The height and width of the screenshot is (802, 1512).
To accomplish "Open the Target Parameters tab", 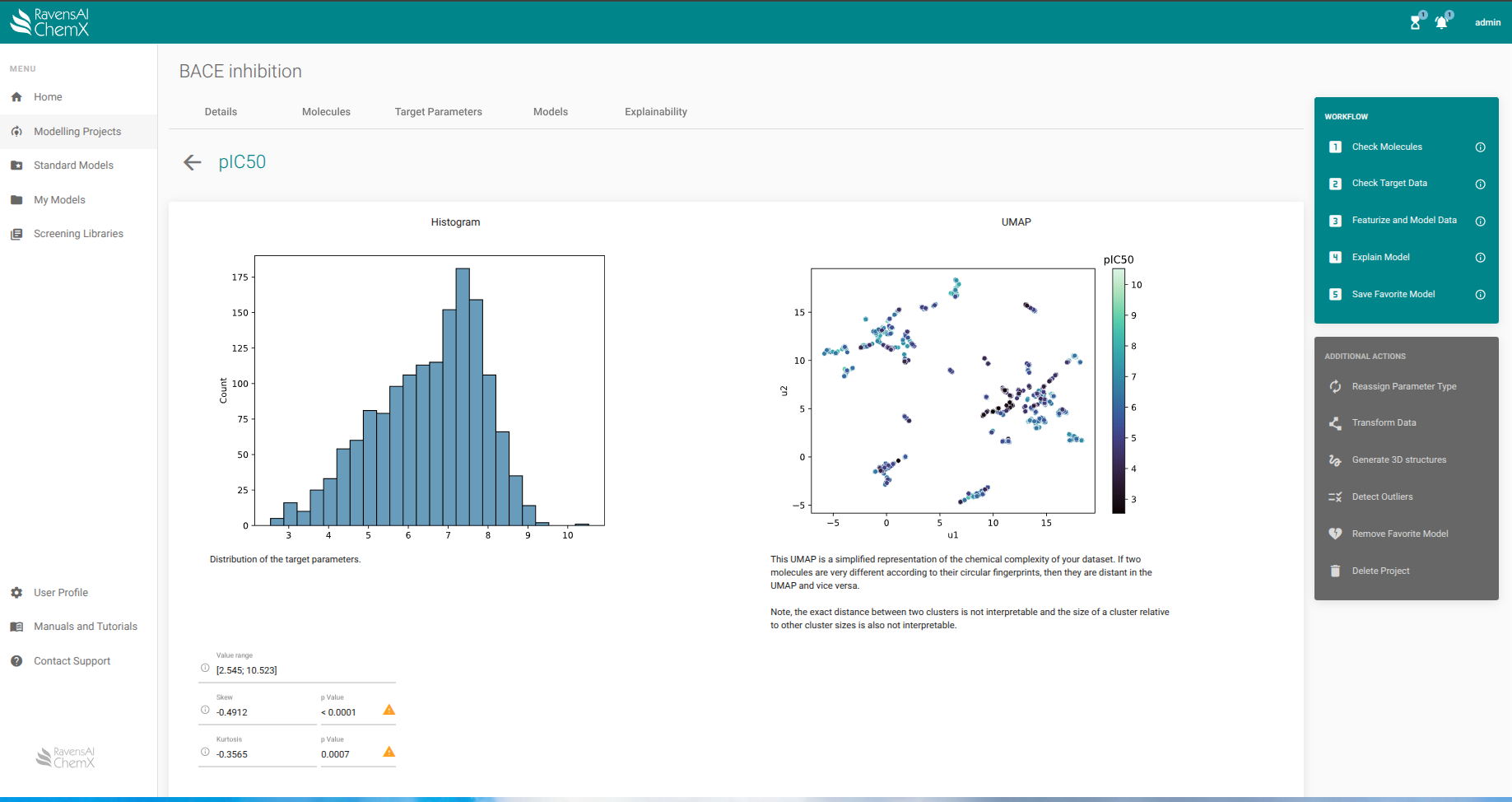I will [438, 112].
